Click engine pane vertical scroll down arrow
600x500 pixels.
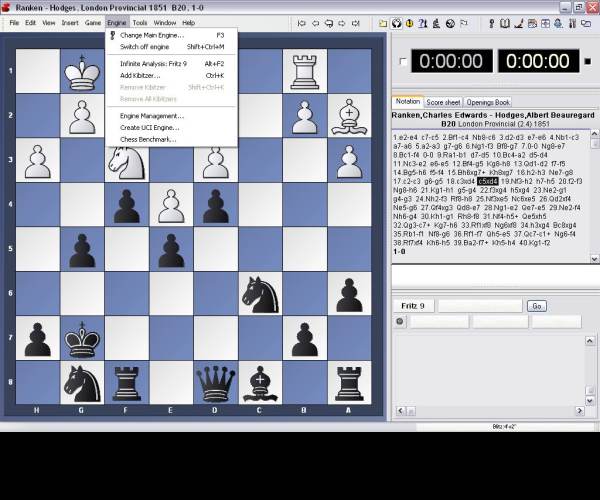pos(590,401)
